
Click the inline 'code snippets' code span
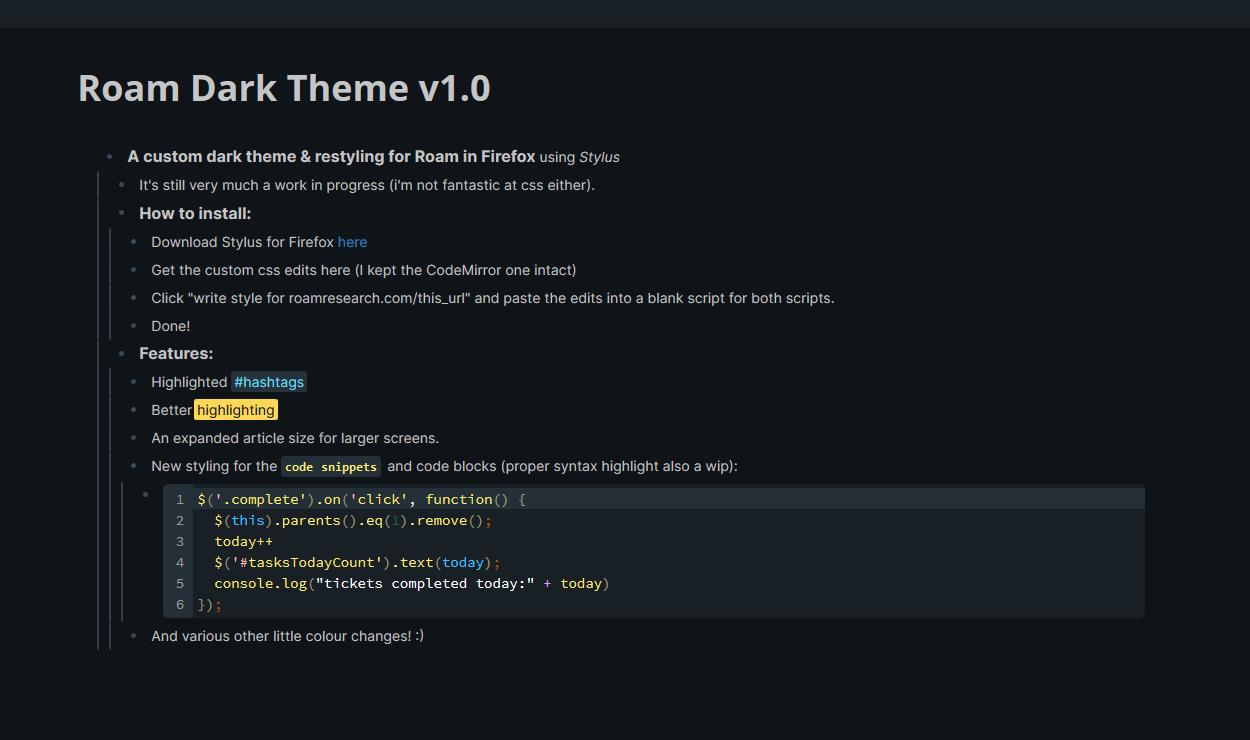tap(331, 467)
